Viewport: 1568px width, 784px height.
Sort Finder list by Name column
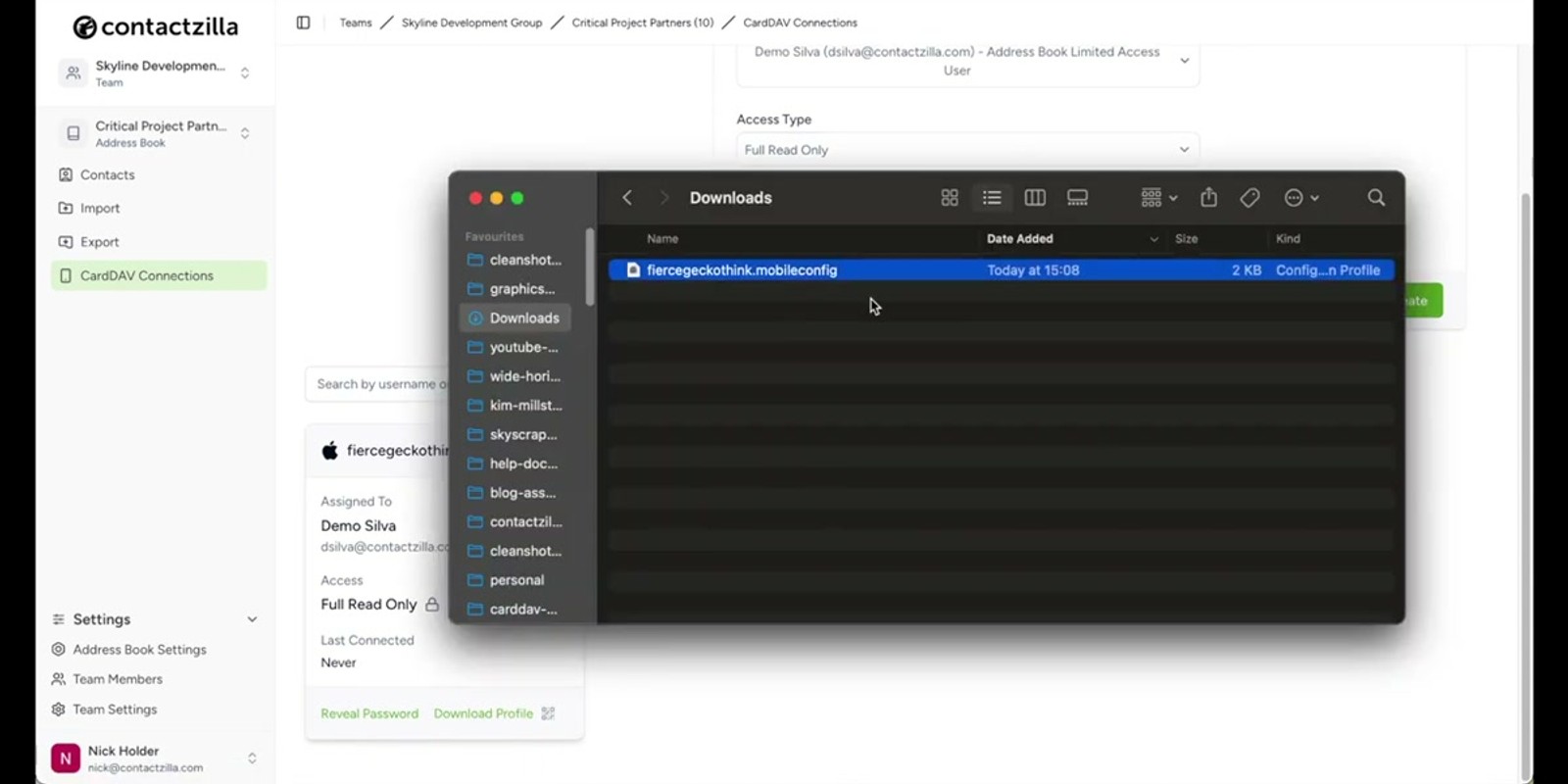pos(662,239)
